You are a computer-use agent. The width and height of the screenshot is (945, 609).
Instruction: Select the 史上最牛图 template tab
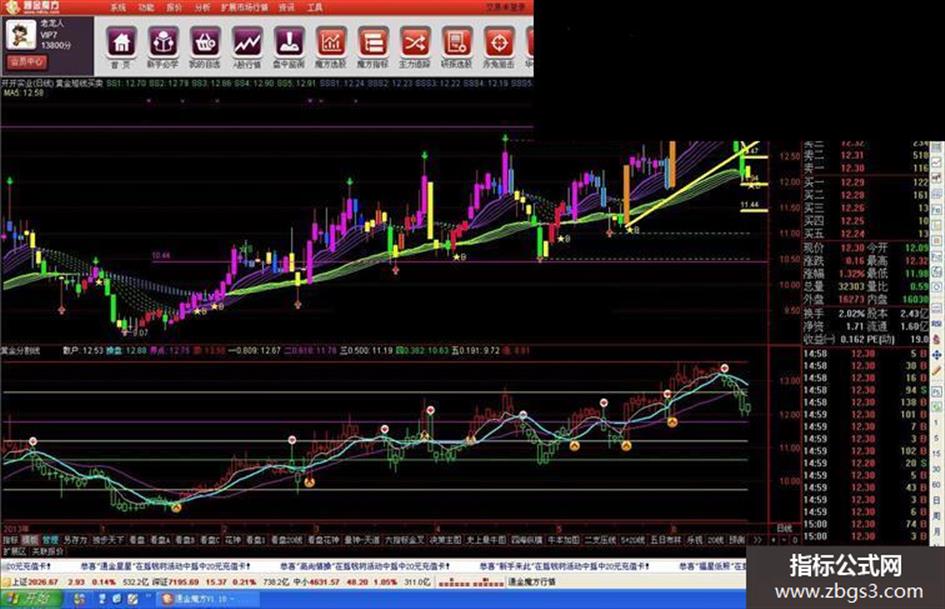[x=486, y=540]
